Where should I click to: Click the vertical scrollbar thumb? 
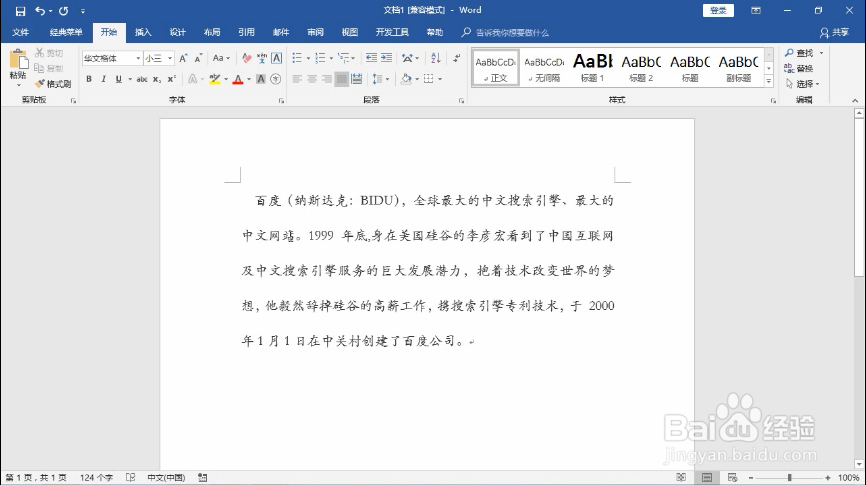coord(858,197)
